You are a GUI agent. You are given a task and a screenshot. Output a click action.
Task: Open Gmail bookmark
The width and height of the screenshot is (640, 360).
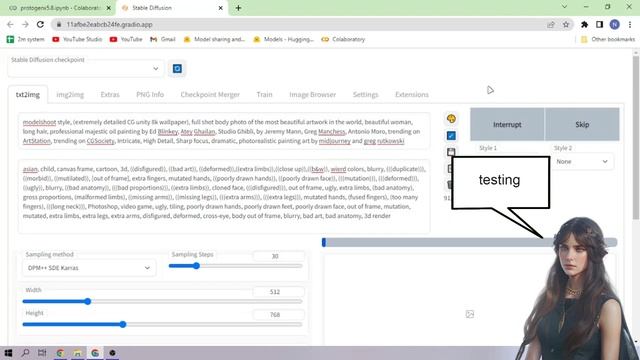163,39
